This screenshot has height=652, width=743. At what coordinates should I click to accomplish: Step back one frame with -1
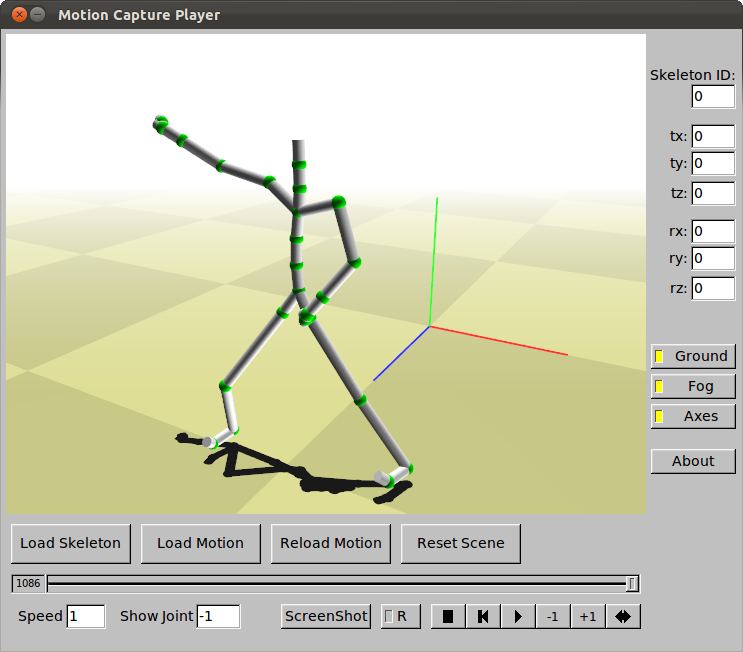(553, 616)
